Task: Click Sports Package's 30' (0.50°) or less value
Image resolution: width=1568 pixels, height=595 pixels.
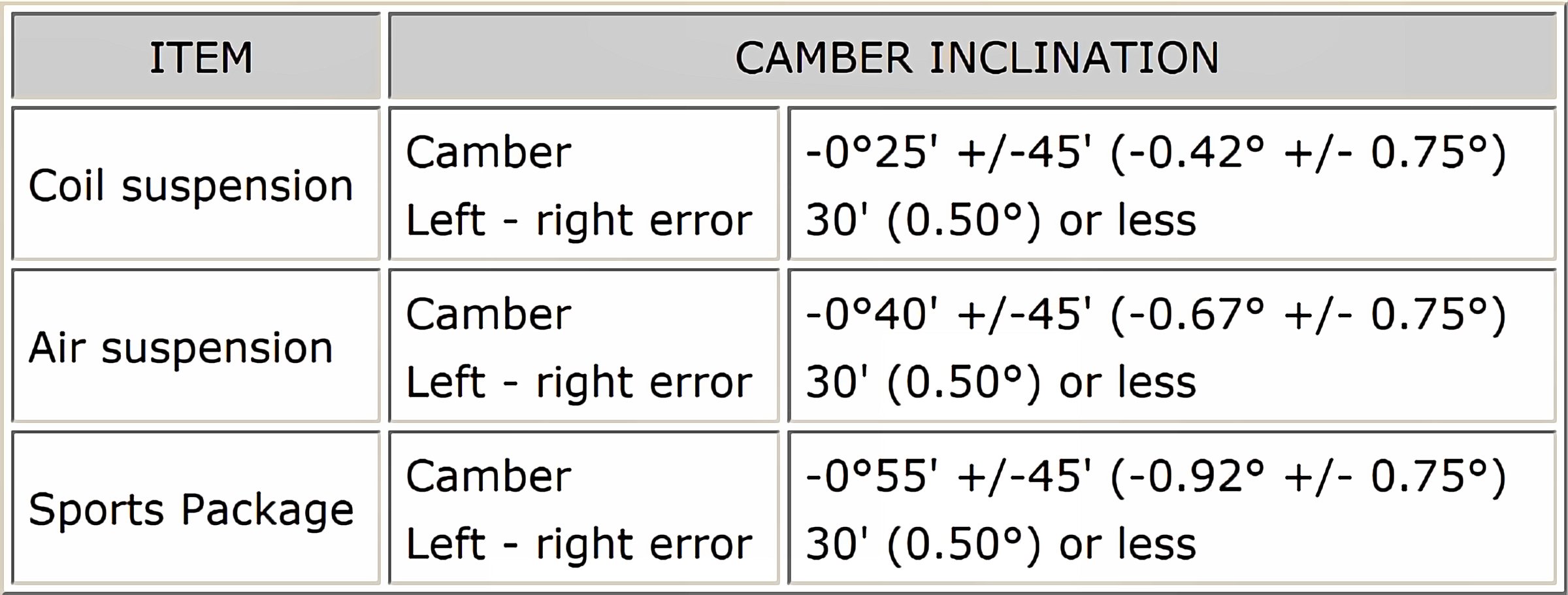Action: pos(1001,544)
